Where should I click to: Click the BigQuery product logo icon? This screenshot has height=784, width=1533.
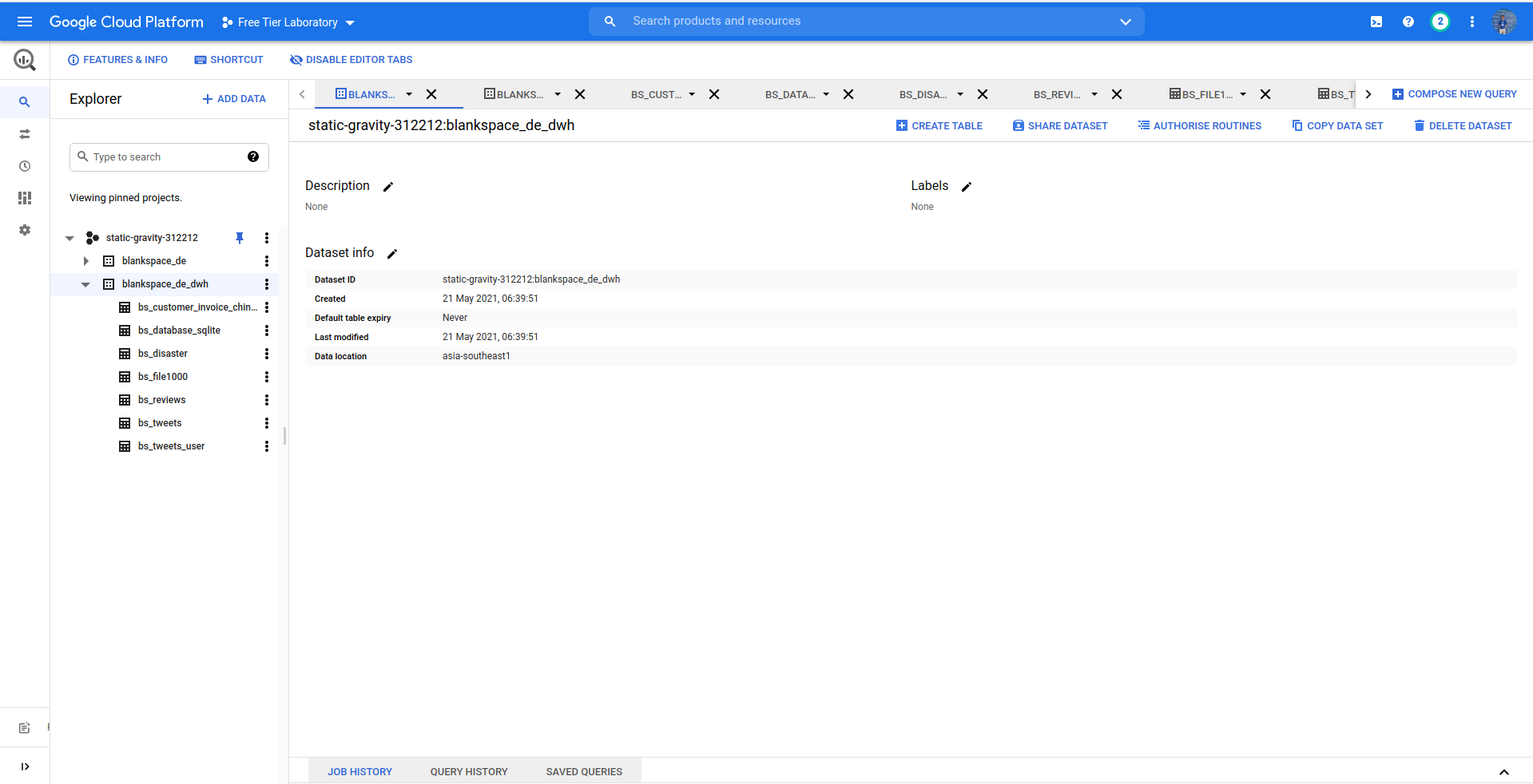25,60
